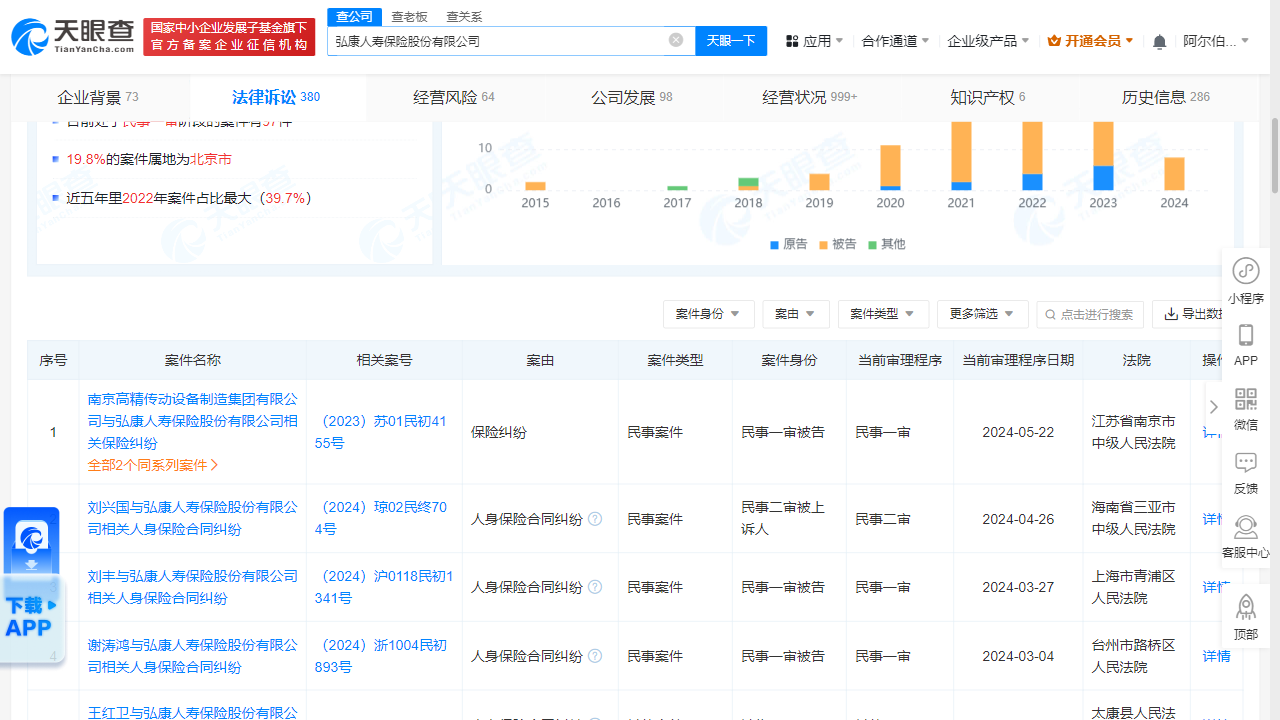1280x720 pixels.
Task: Switch to the 经营风险 tab
Action: coord(454,97)
